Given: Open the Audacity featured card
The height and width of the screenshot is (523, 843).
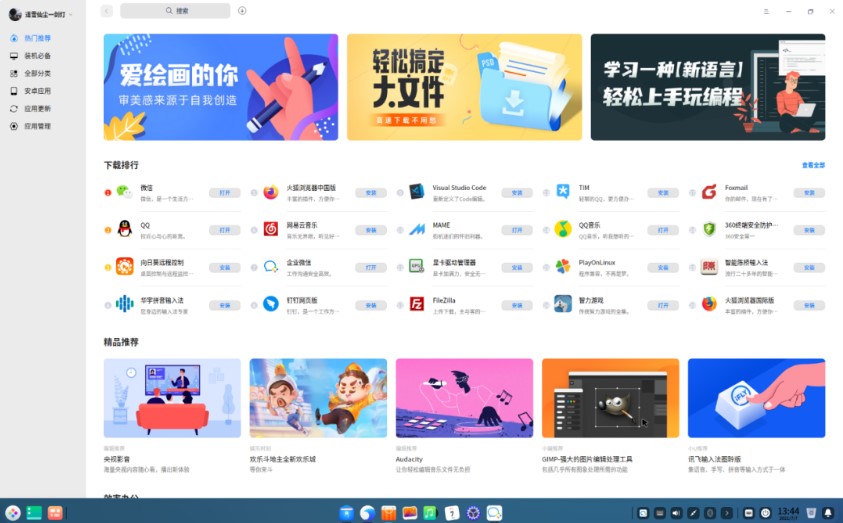Looking at the screenshot, I should [x=465, y=398].
